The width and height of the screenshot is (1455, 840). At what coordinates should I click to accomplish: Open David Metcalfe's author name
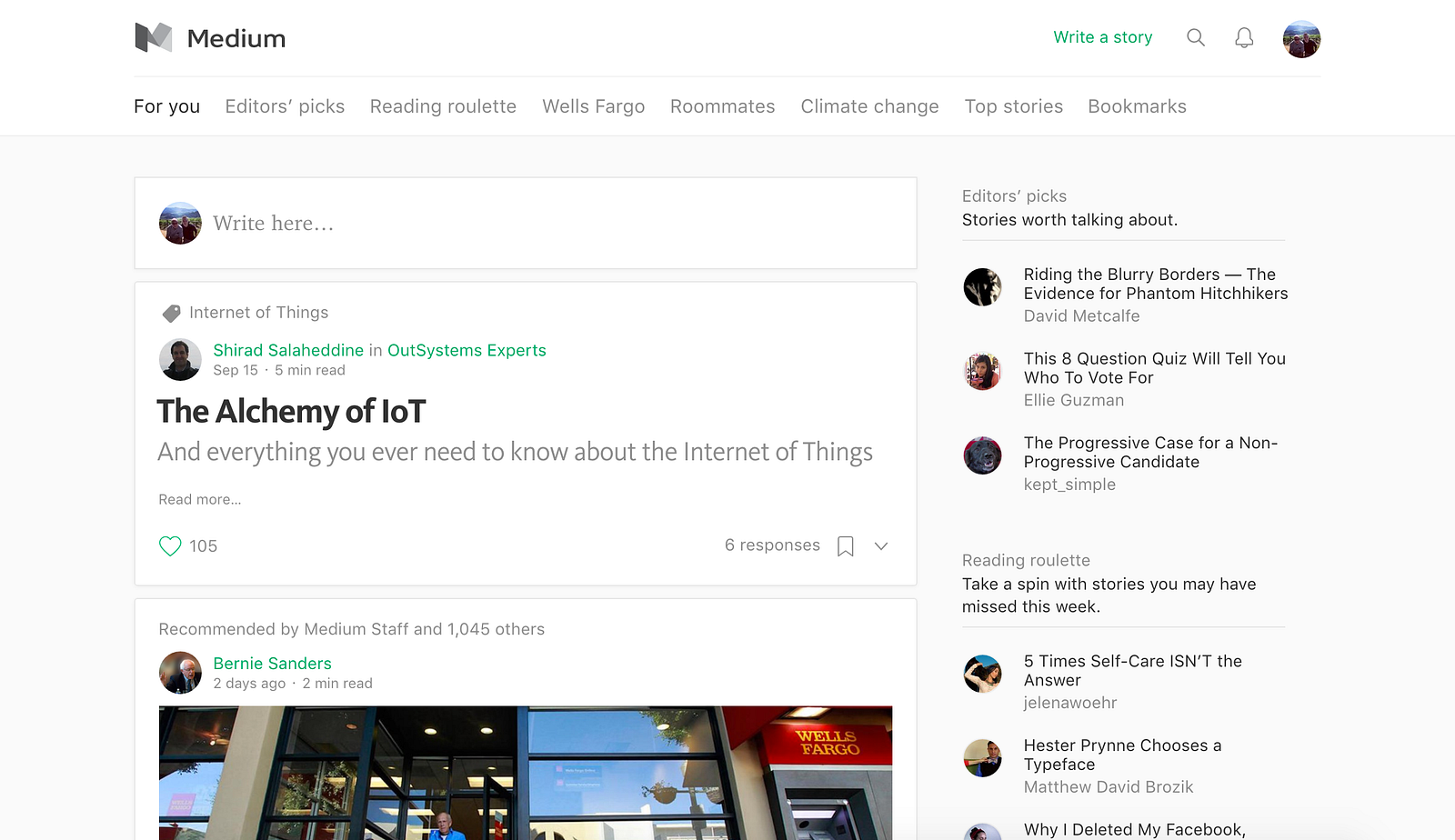(x=1081, y=316)
